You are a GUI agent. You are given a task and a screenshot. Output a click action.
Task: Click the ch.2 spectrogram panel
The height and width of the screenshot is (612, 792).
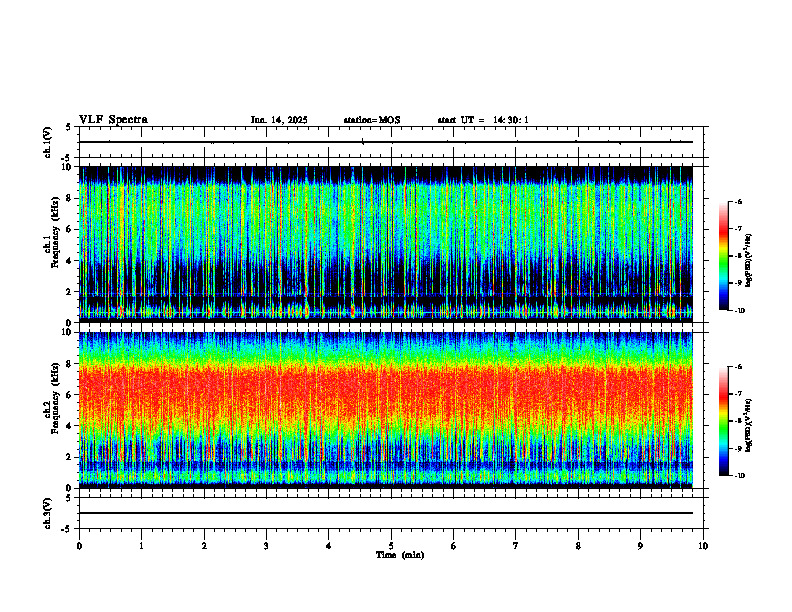pos(386,410)
